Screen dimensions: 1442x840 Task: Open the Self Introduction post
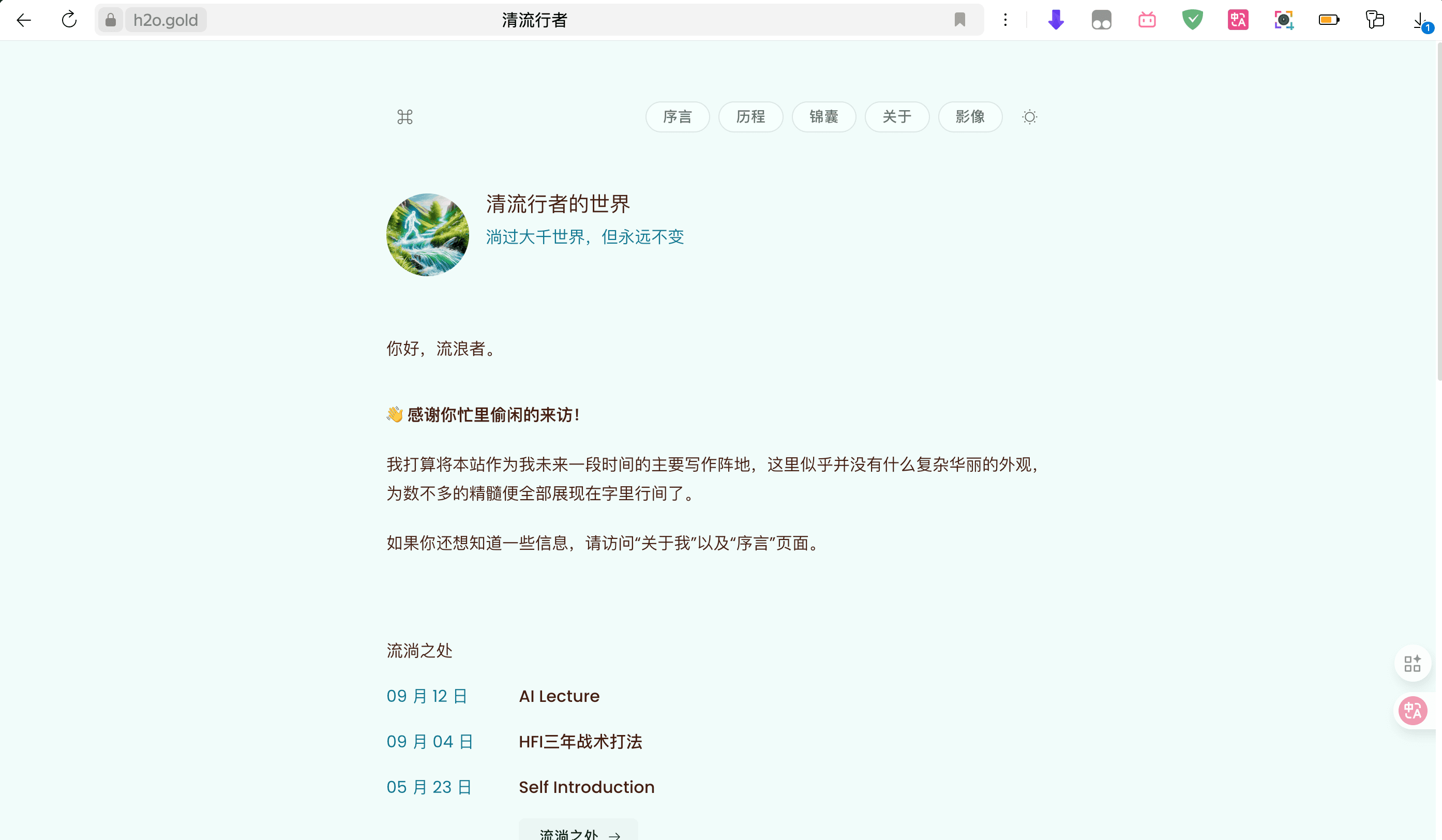586,787
